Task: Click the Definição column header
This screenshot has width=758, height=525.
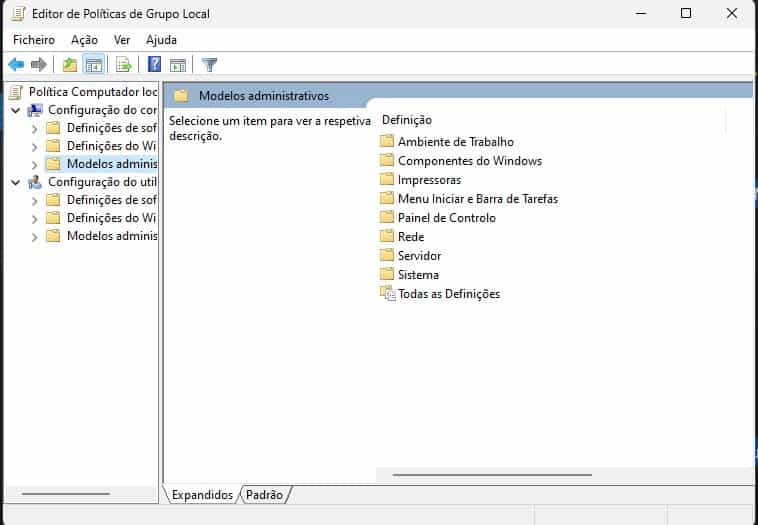Action: (x=406, y=120)
